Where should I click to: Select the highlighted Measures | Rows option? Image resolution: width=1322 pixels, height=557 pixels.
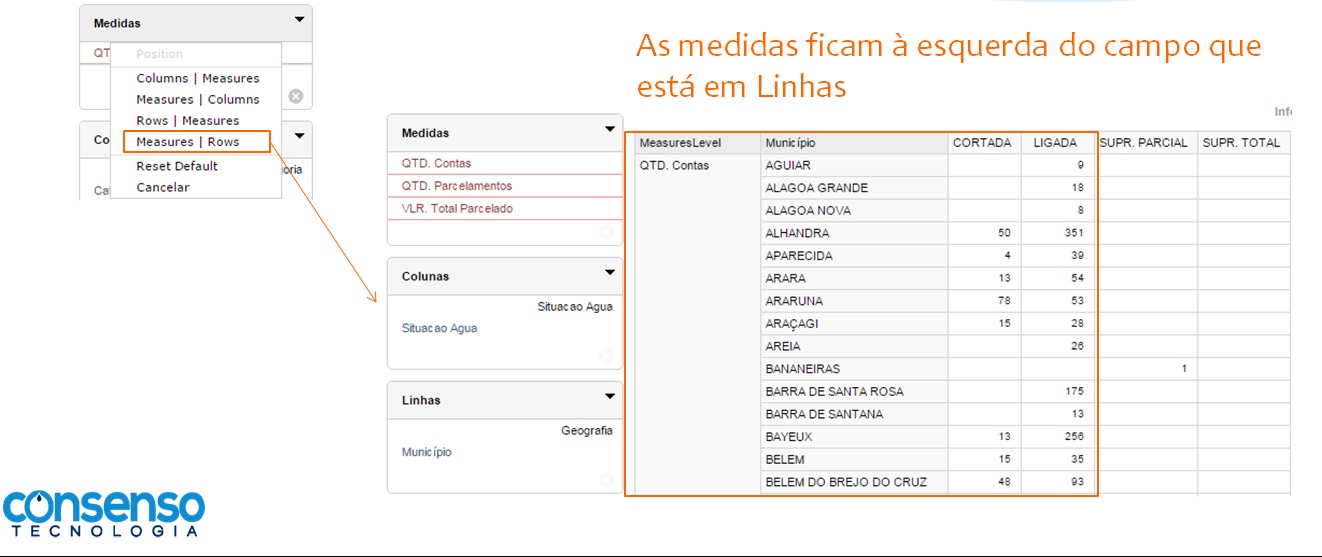[187, 142]
